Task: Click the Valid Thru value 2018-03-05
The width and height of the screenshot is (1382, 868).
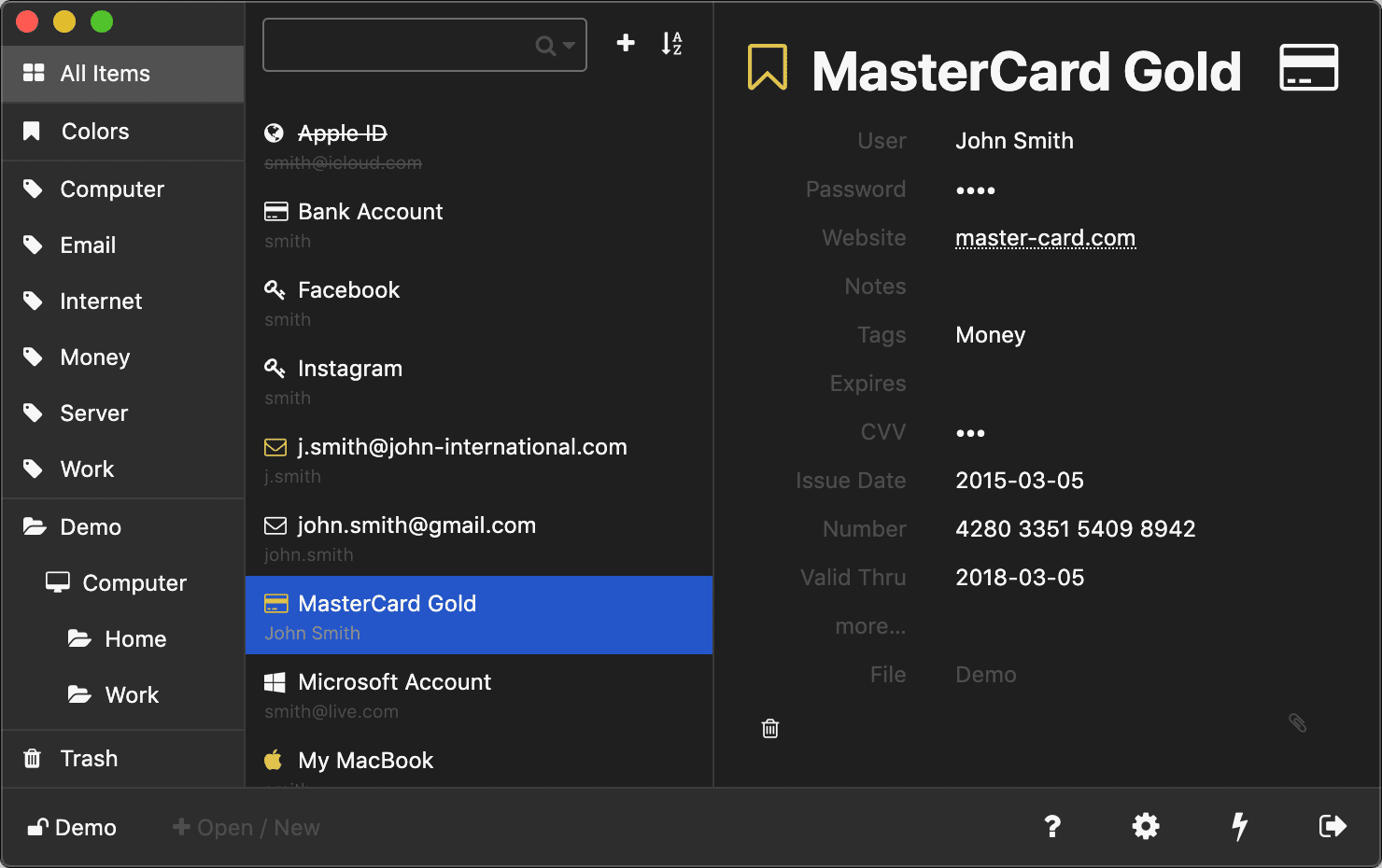Action: [1020, 578]
